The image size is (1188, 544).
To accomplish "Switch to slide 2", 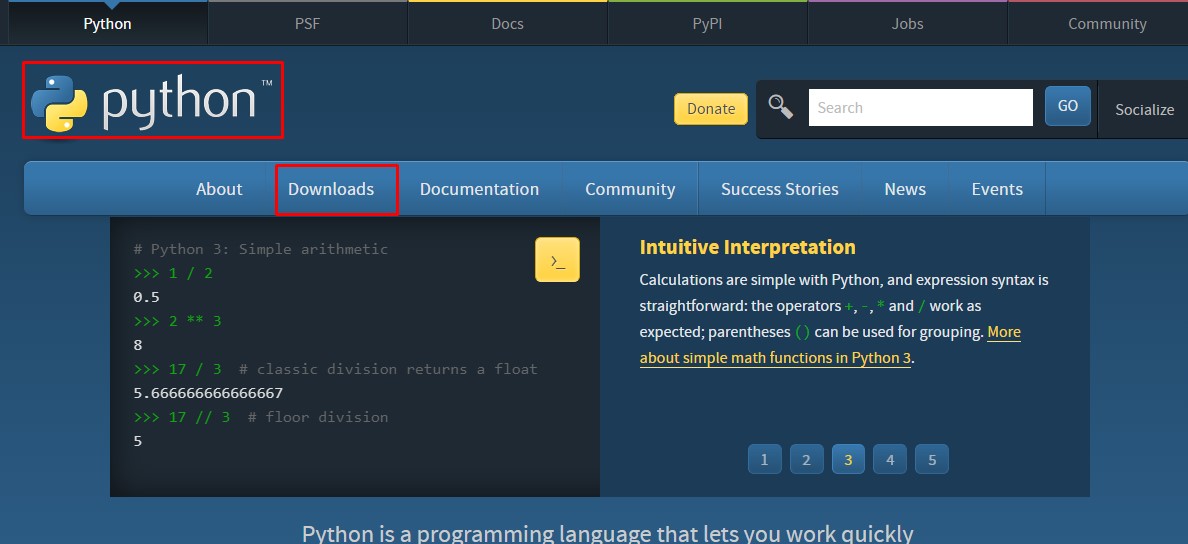I will [807, 459].
